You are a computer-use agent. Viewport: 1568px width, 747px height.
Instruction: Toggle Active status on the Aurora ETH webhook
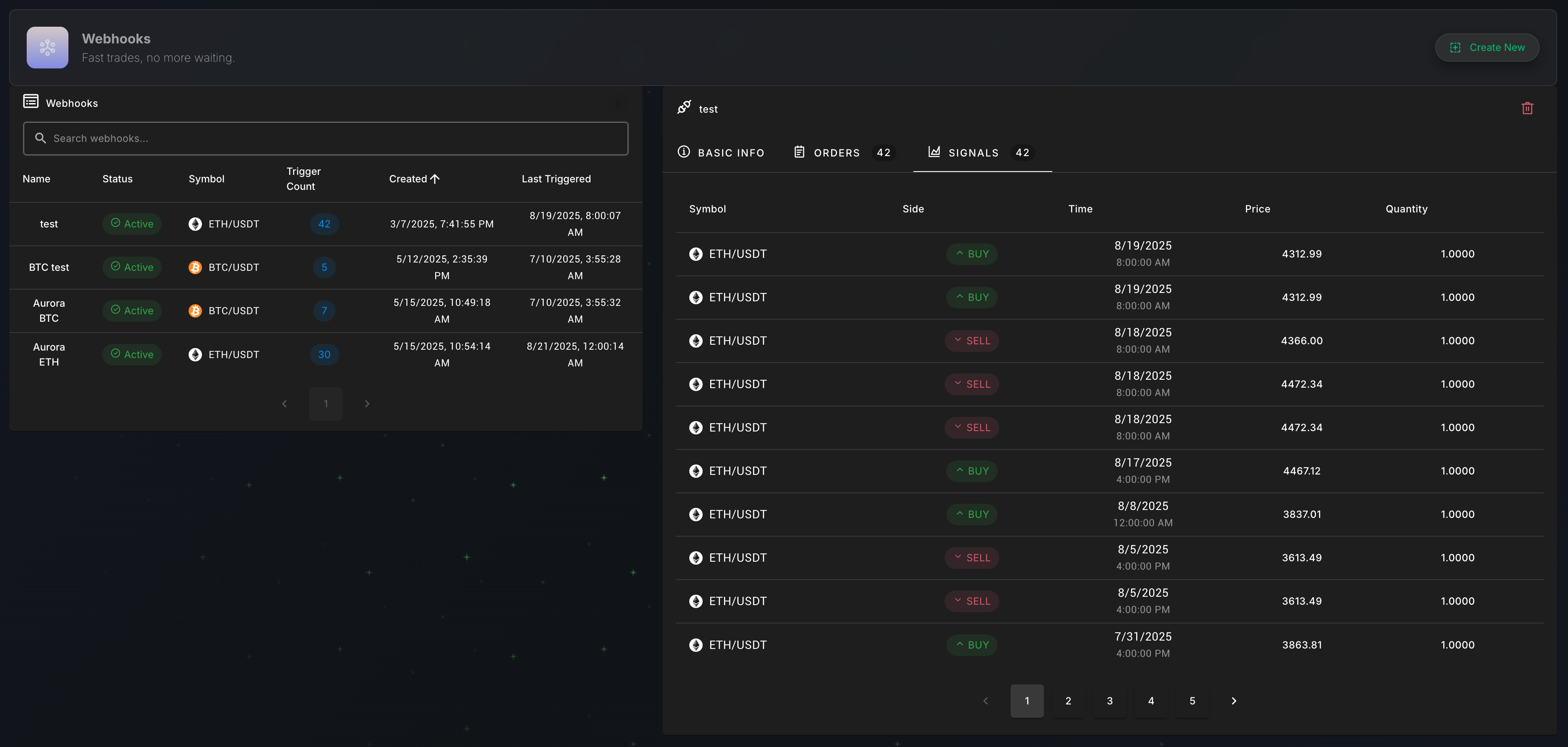[131, 354]
